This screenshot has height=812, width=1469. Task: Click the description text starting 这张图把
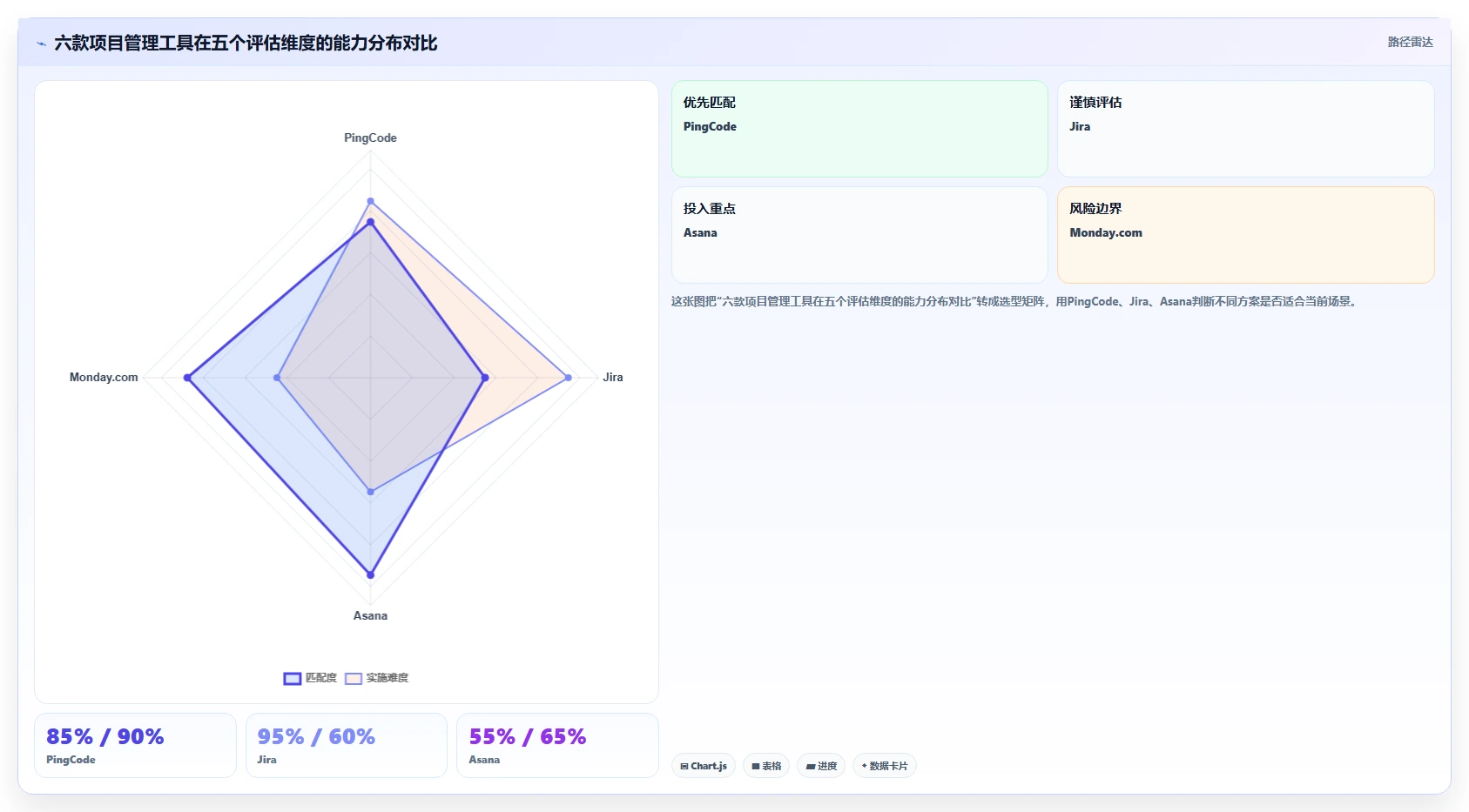pyautogui.click(x=1015, y=301)
